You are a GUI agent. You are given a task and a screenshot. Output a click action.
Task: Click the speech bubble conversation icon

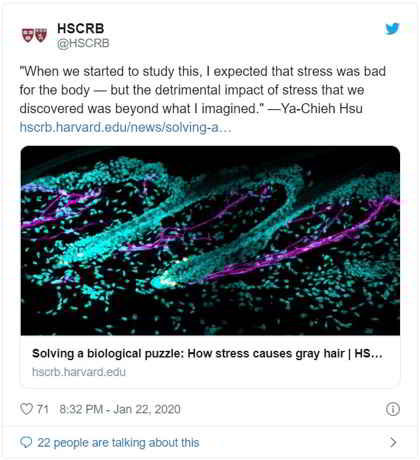[26, 442]
